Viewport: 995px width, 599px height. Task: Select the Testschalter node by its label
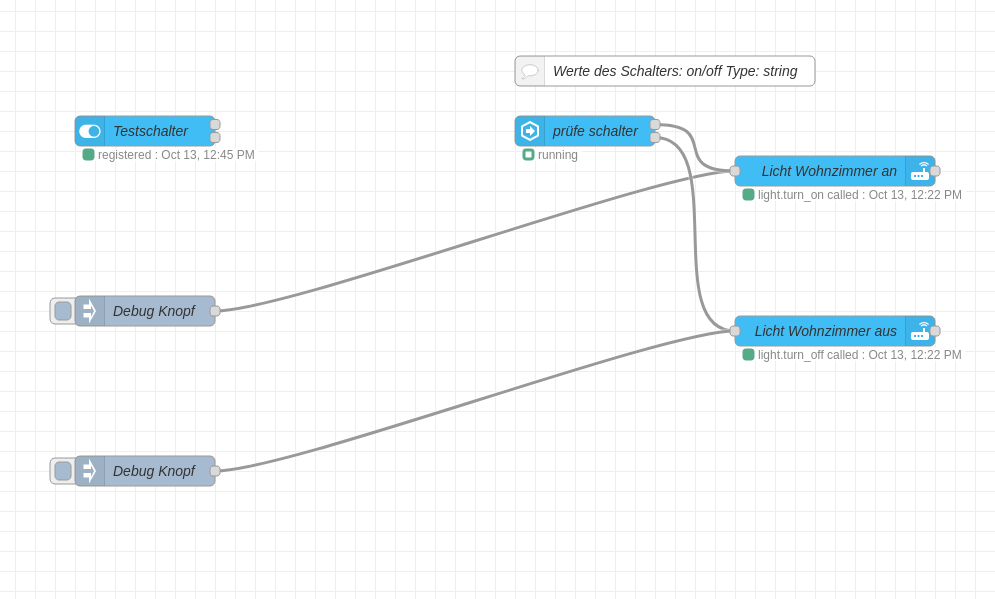point(150,131)
